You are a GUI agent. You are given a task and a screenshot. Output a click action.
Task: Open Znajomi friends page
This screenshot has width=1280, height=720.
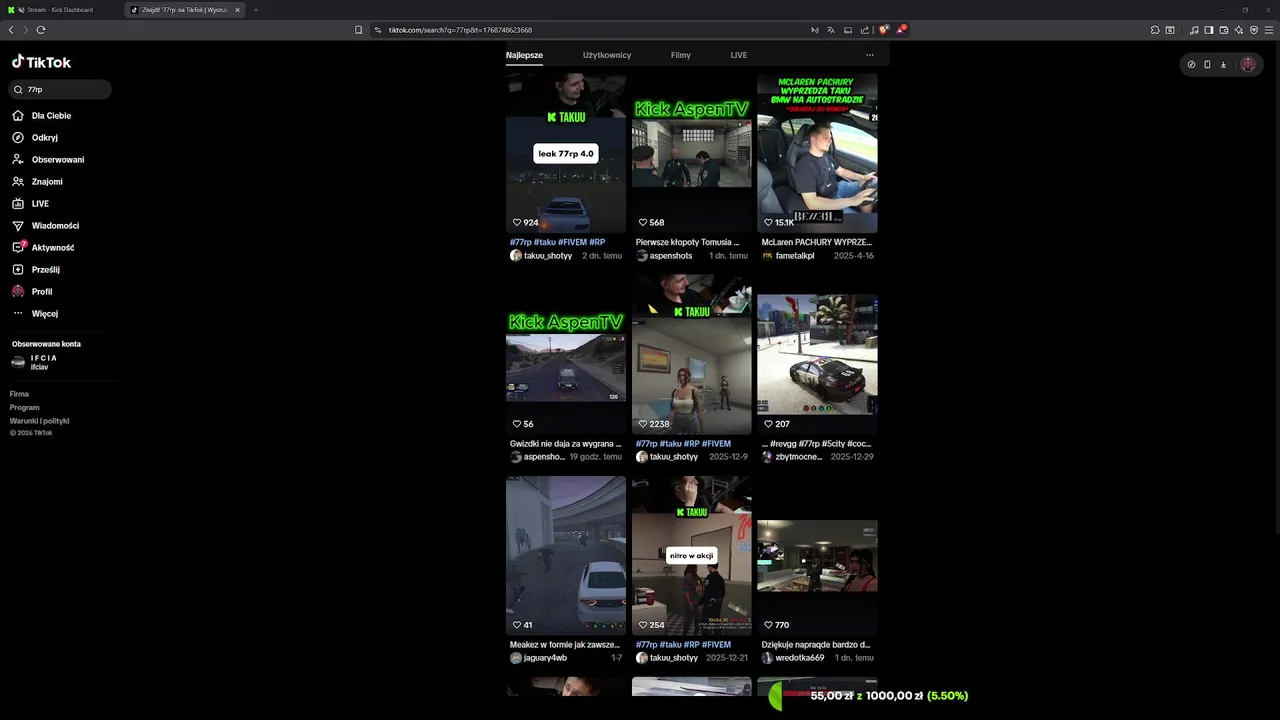click(37, 182)
